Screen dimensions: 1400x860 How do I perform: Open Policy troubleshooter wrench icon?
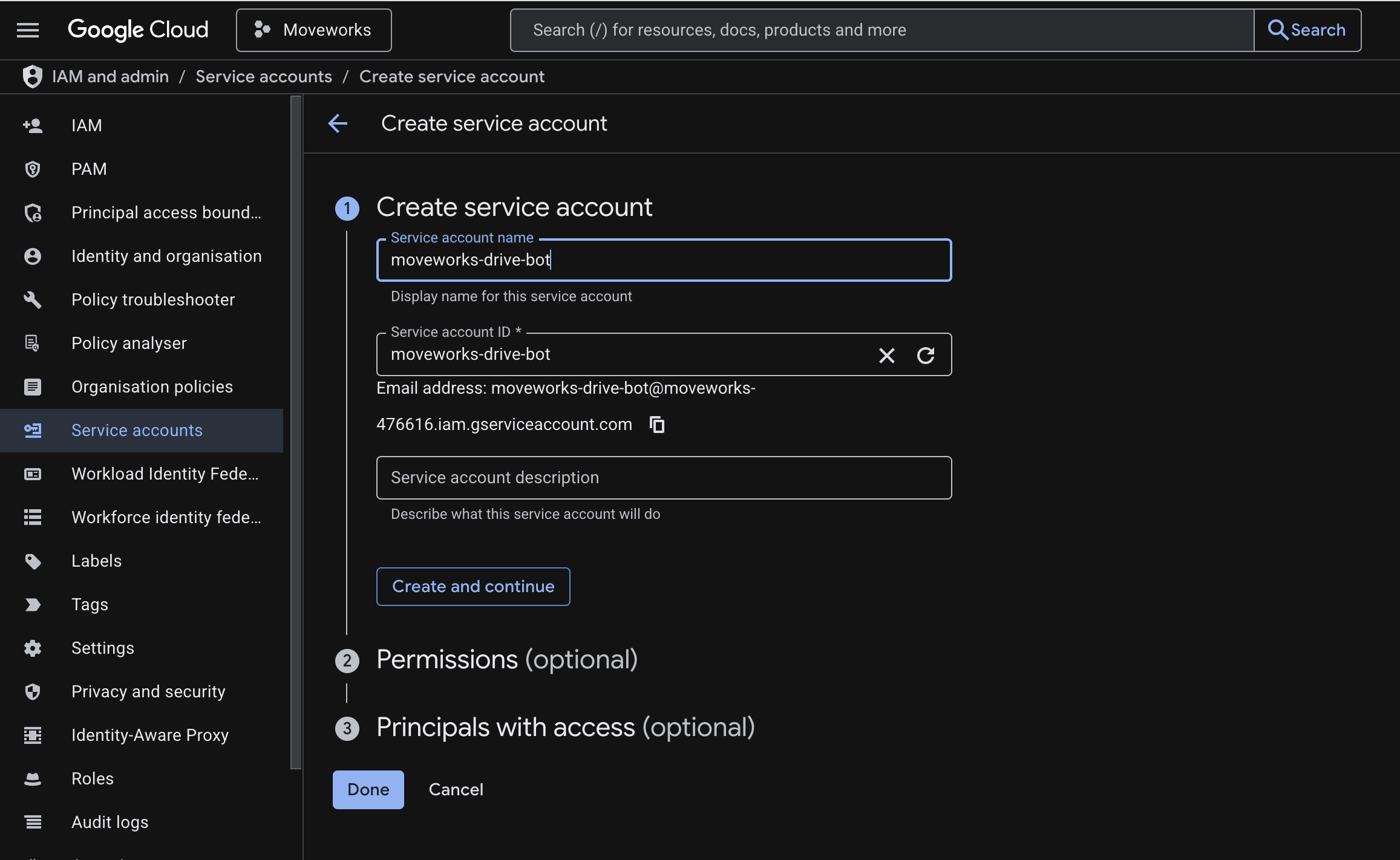[x=33, y=299]
